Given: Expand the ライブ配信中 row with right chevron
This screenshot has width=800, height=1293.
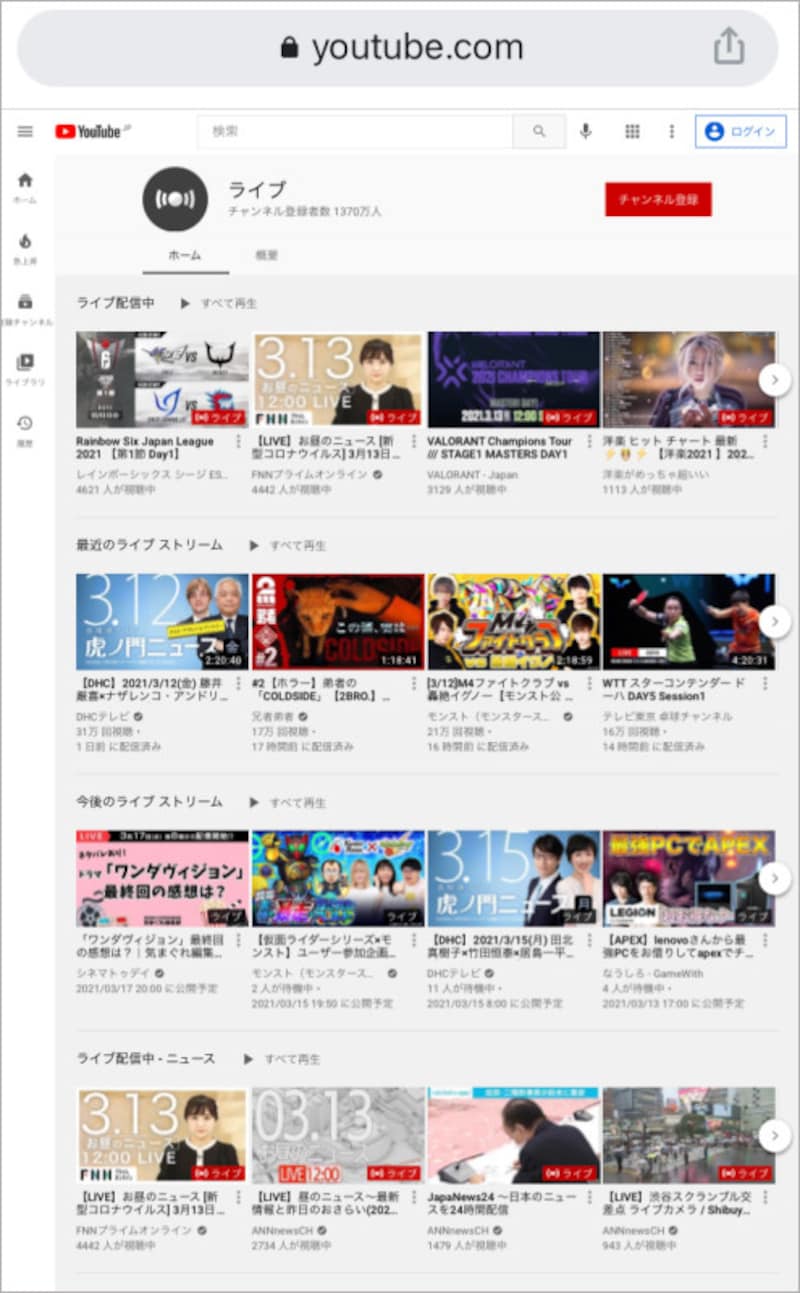Looking at the screenshot, I should coord(774,380).
